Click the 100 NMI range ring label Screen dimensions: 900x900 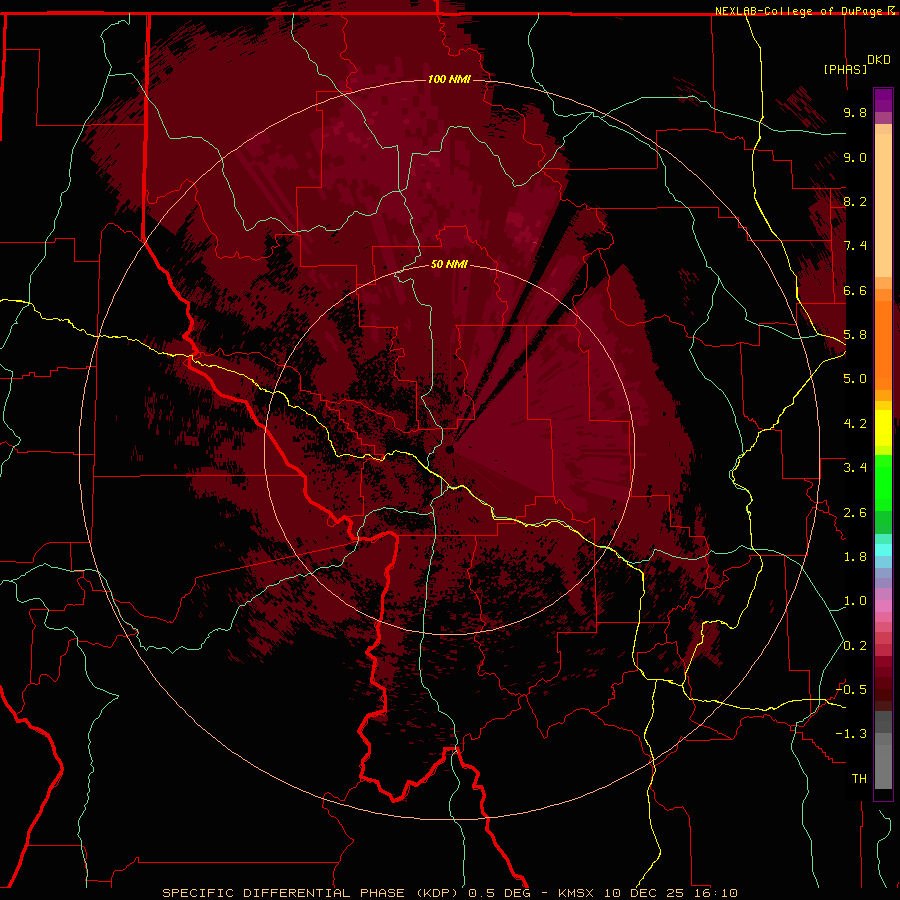(449, 79)
